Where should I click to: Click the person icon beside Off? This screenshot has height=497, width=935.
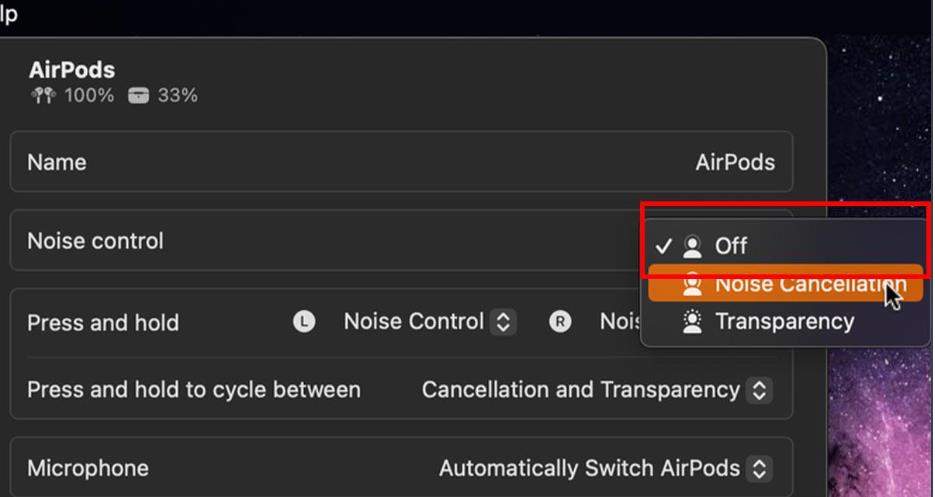[692, 246]
